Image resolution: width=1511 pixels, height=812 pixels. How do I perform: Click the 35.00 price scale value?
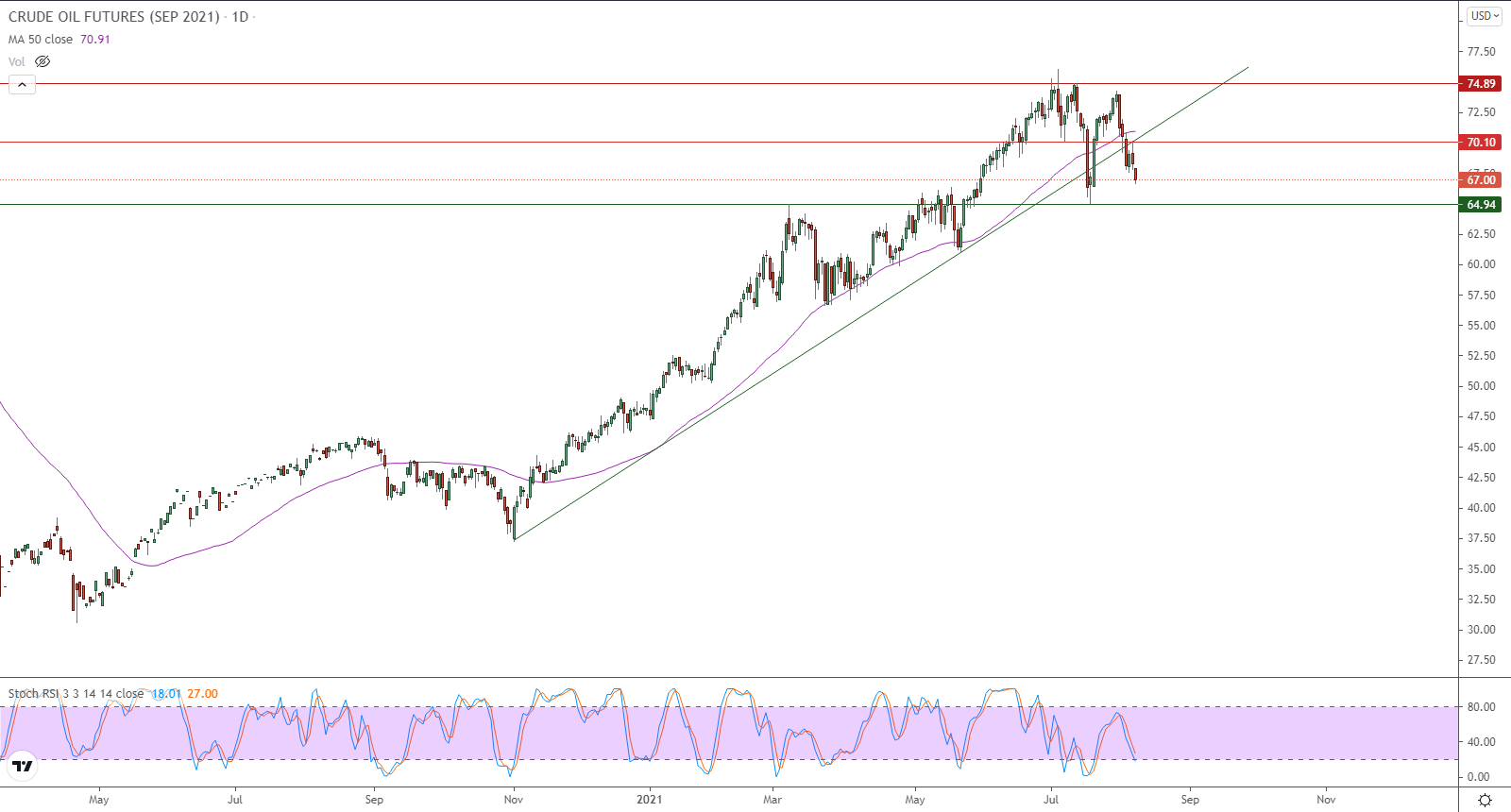tap(1481, 569)
